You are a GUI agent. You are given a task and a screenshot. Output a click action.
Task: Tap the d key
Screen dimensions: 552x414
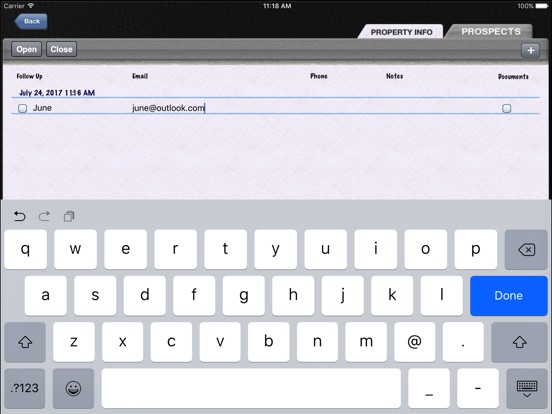pos(145,296)
